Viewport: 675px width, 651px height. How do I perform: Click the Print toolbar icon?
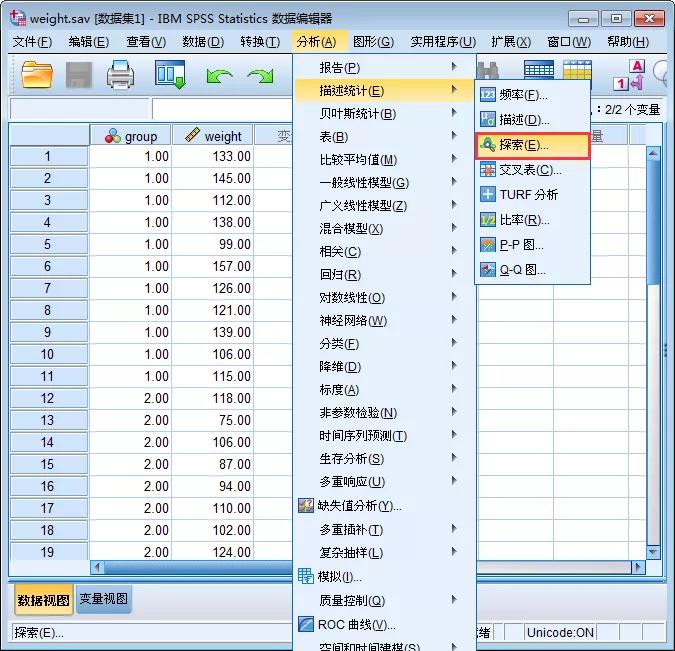(x=120, y=75)
